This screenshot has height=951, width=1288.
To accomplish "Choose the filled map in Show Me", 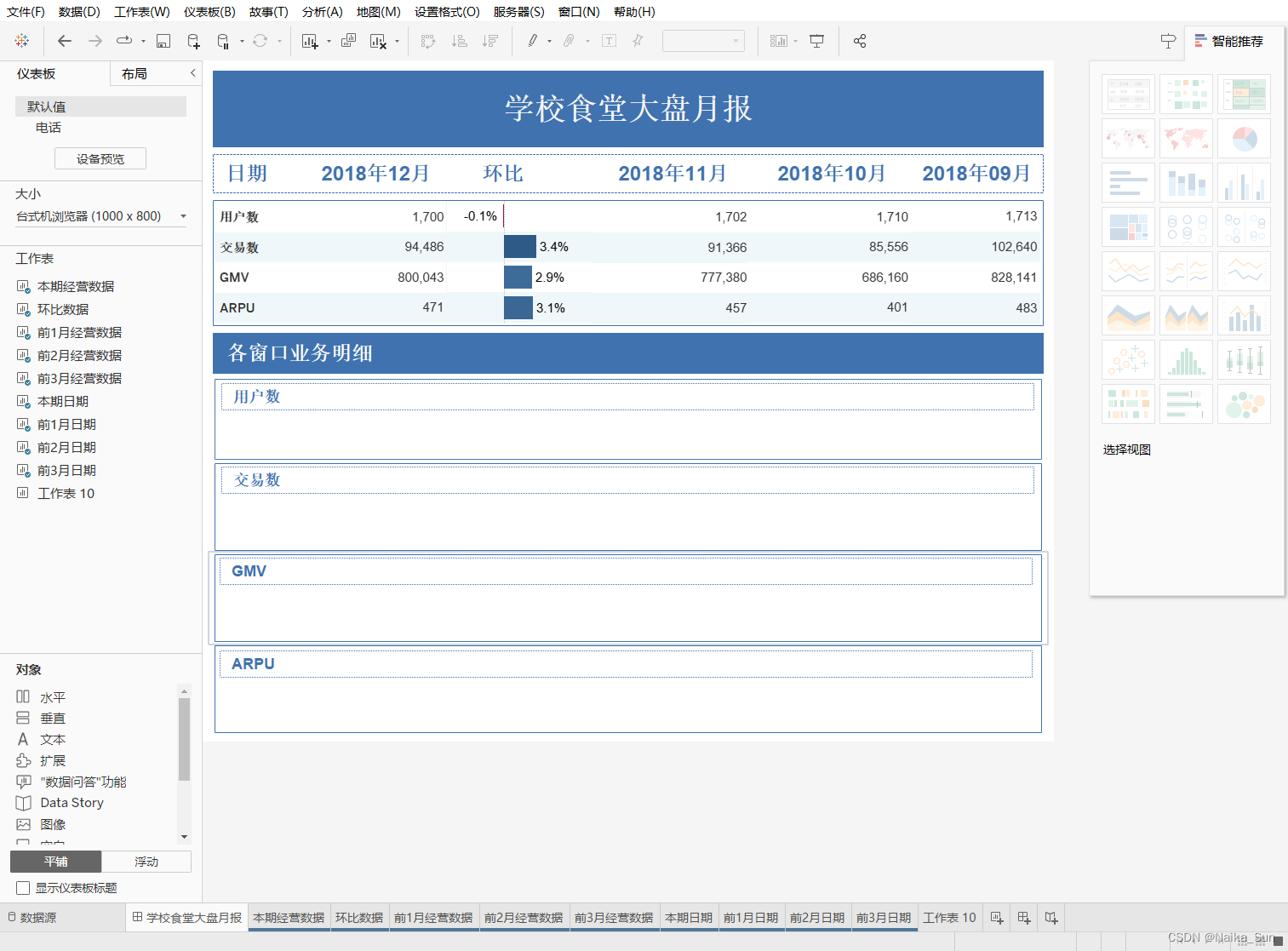I will [1186, 138].
